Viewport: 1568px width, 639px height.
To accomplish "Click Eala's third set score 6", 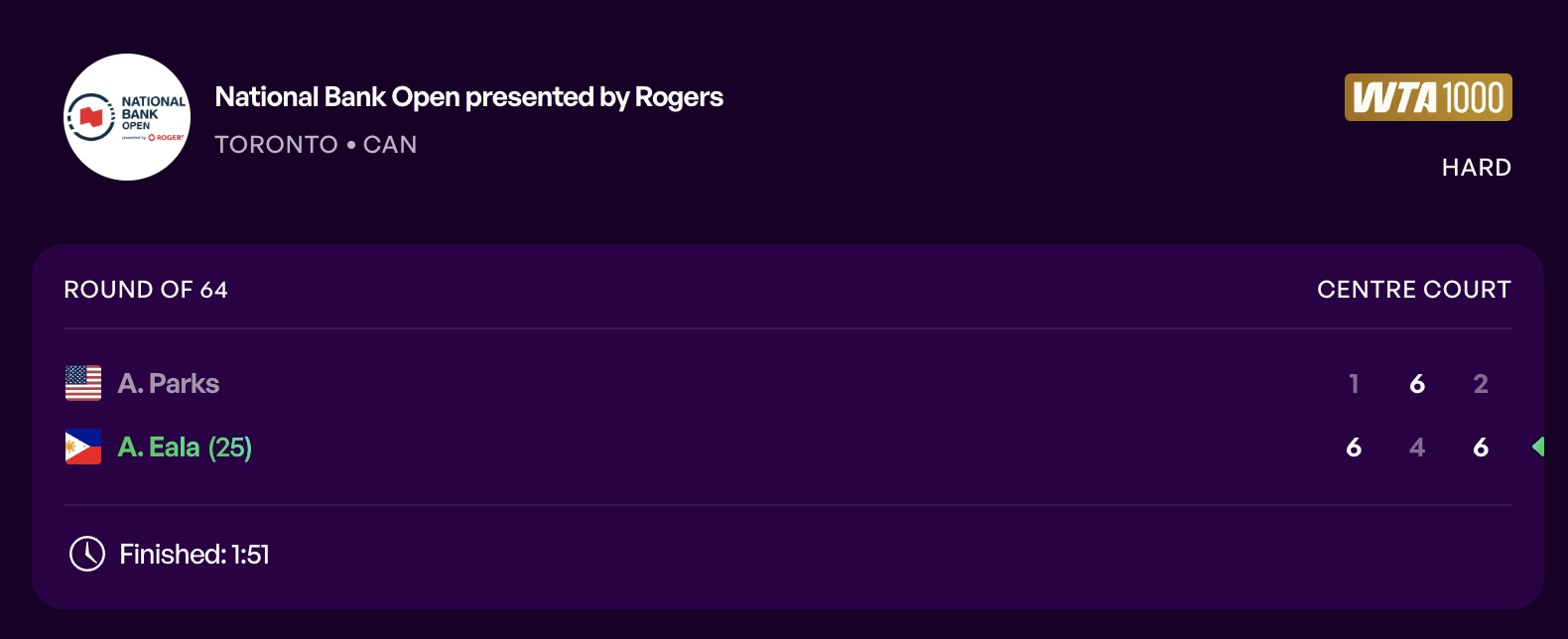I will click(1481, 447).
